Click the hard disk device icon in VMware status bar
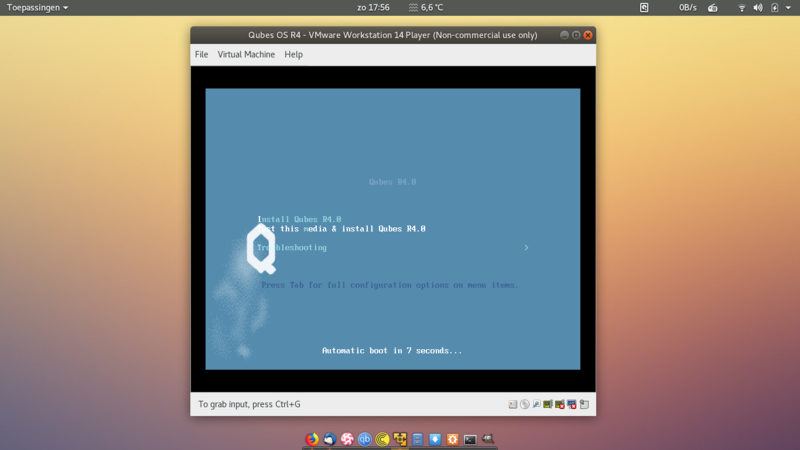 (x=513, y=405)
